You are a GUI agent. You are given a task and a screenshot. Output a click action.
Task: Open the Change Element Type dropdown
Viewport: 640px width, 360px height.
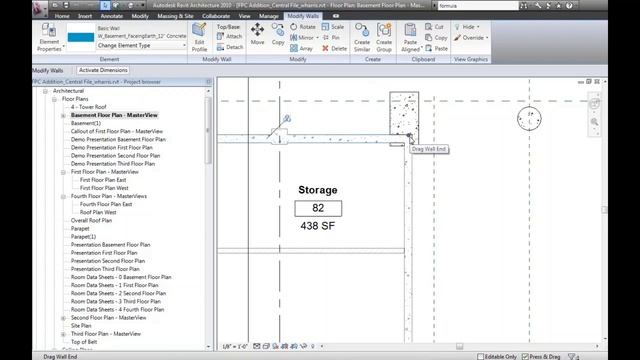(x=142, y=45)
